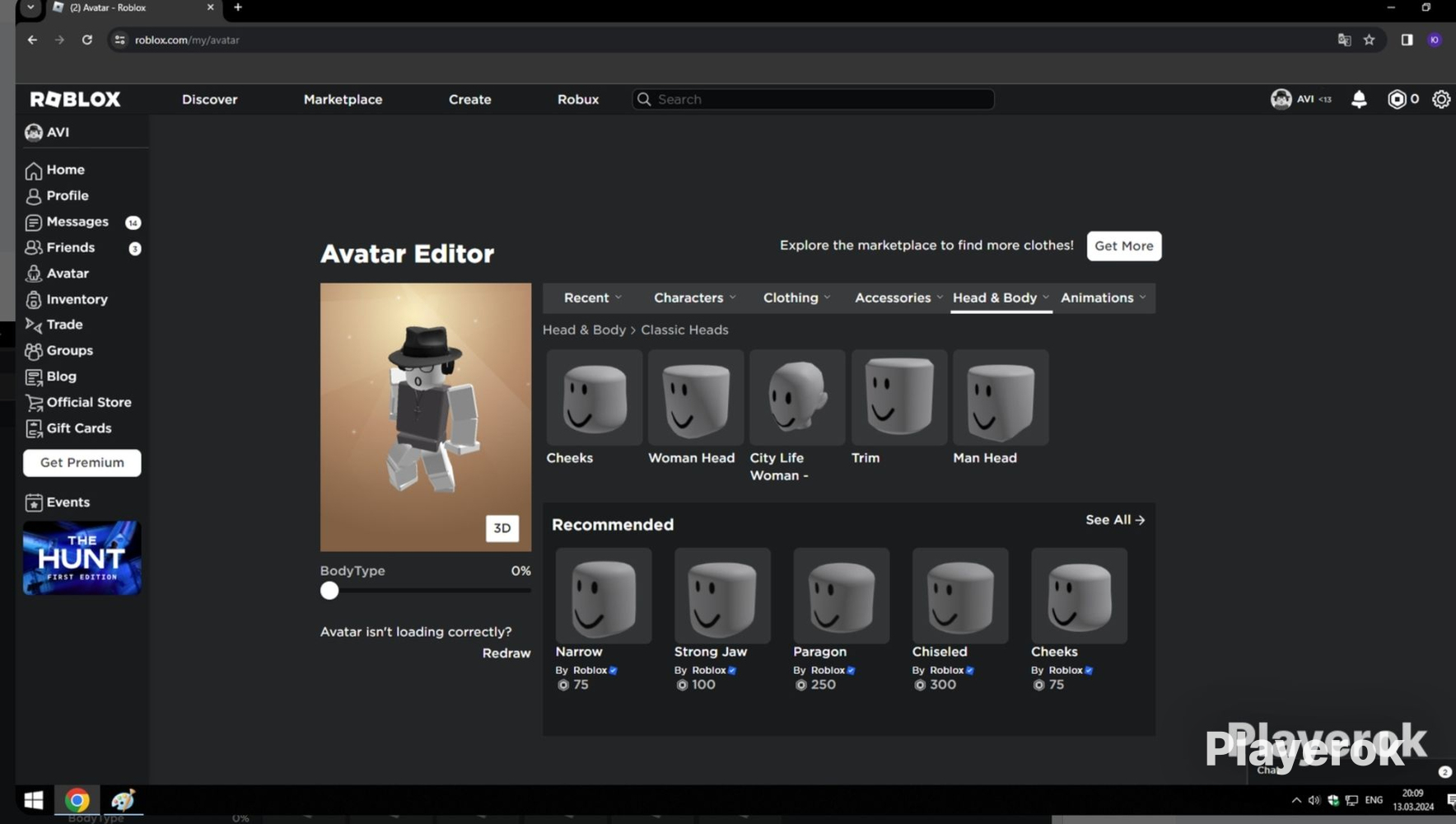Click See All recommended items

click(x=1115, y=520)
